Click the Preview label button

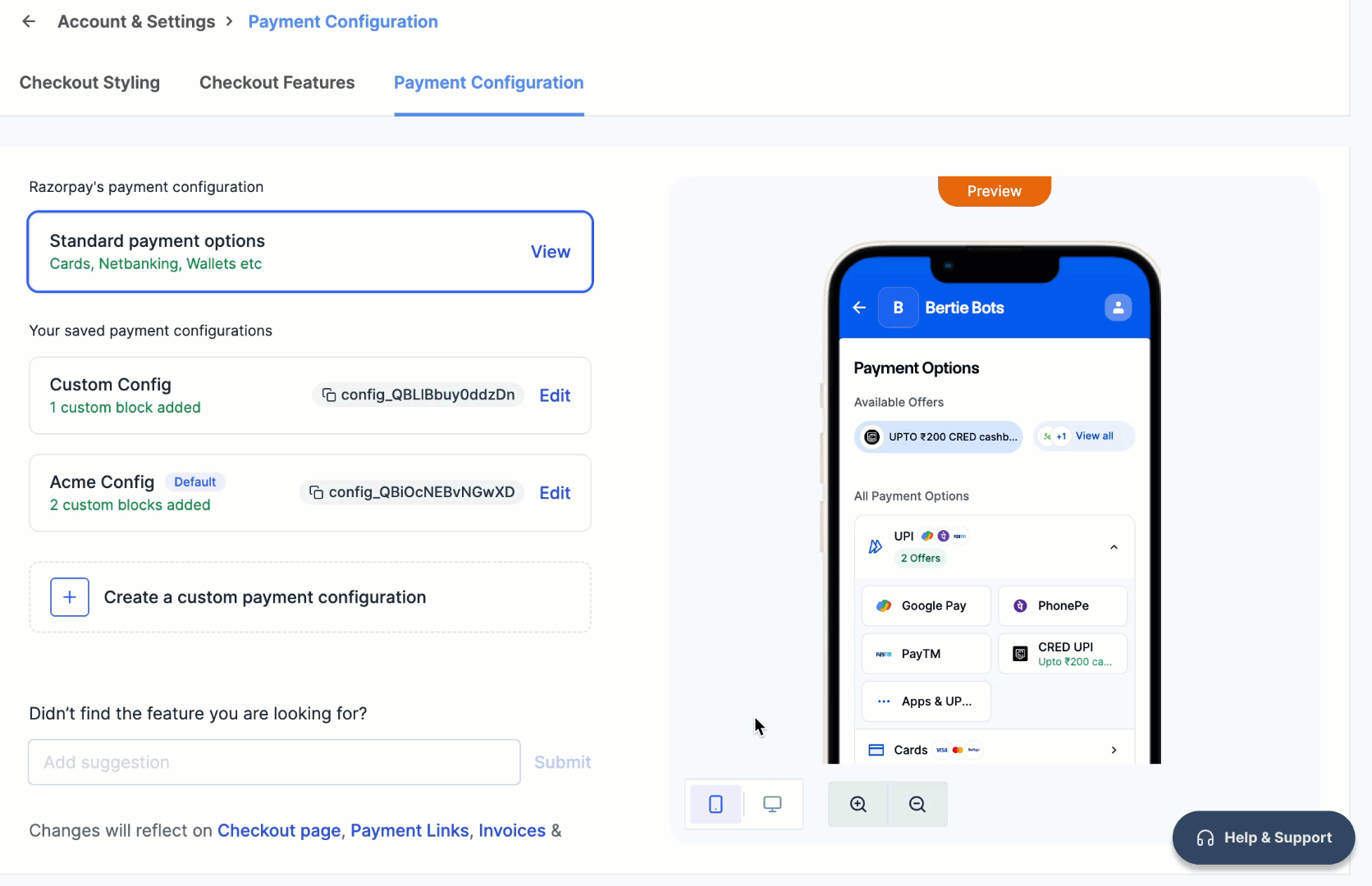tap(995, 191)
